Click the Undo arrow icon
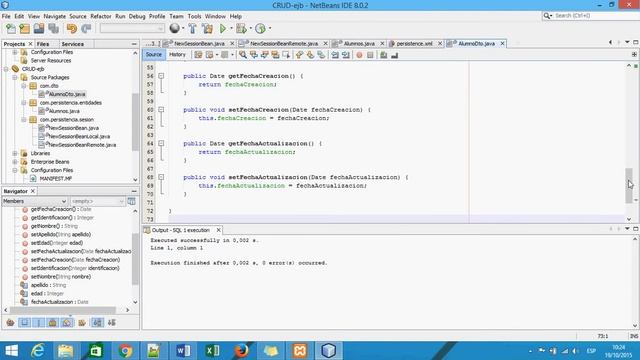 point(72,29)
